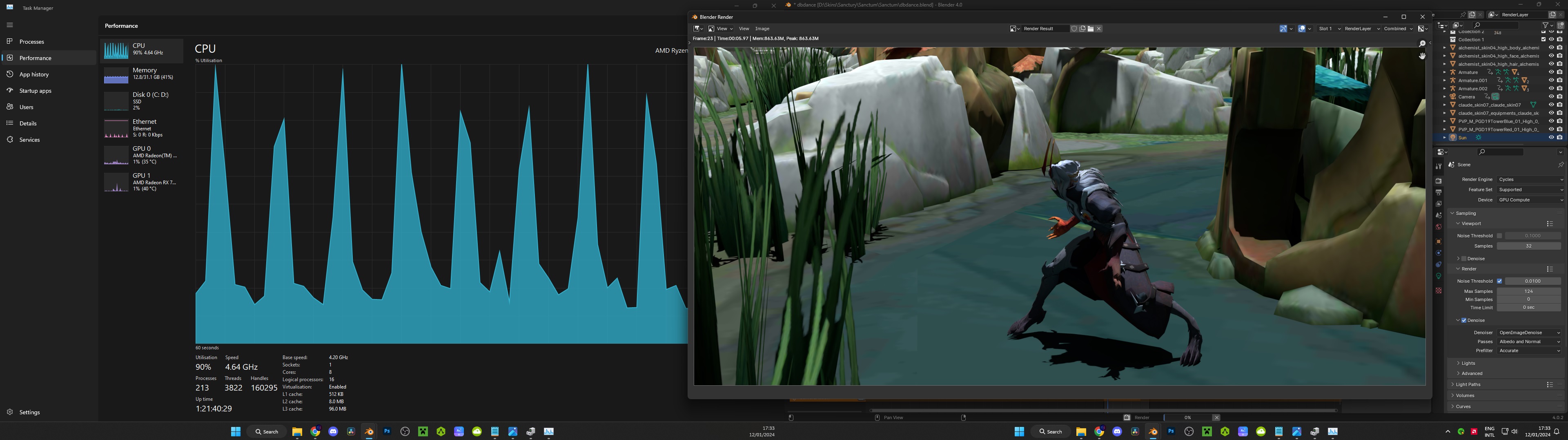Open the Image menu in Blender Render
The height and width of the screenshot is (440, 1568).
pos(762,29)
